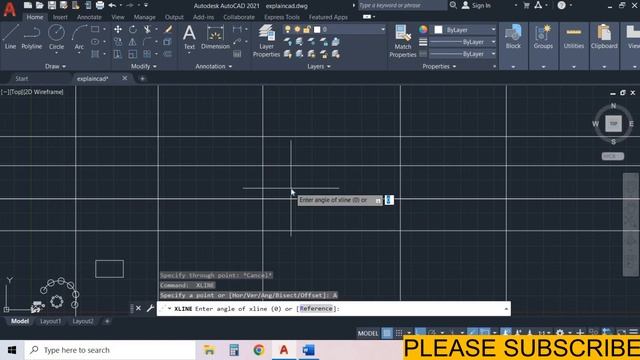This screenshot has width=640, height=360.
Task: Open the Insert ribbon tab
Action: (60, 17)
